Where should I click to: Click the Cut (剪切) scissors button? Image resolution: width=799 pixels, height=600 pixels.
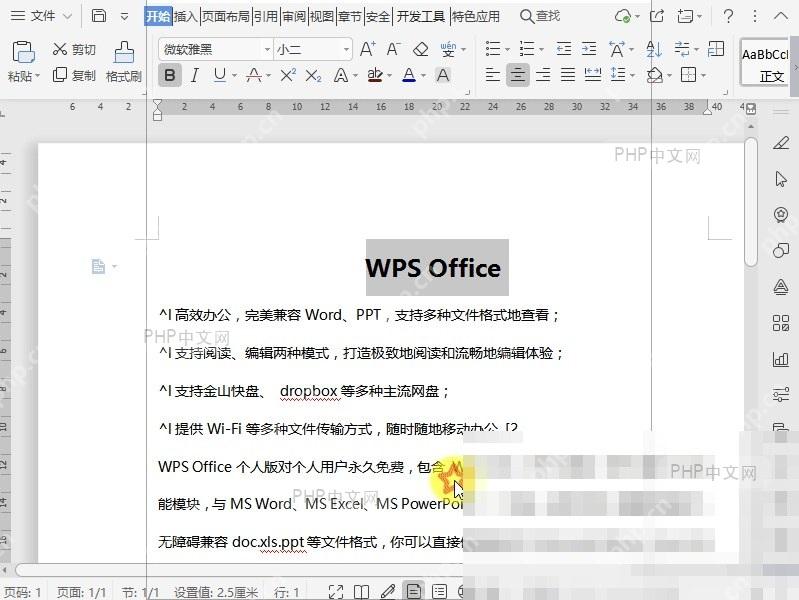pos(74,49)
